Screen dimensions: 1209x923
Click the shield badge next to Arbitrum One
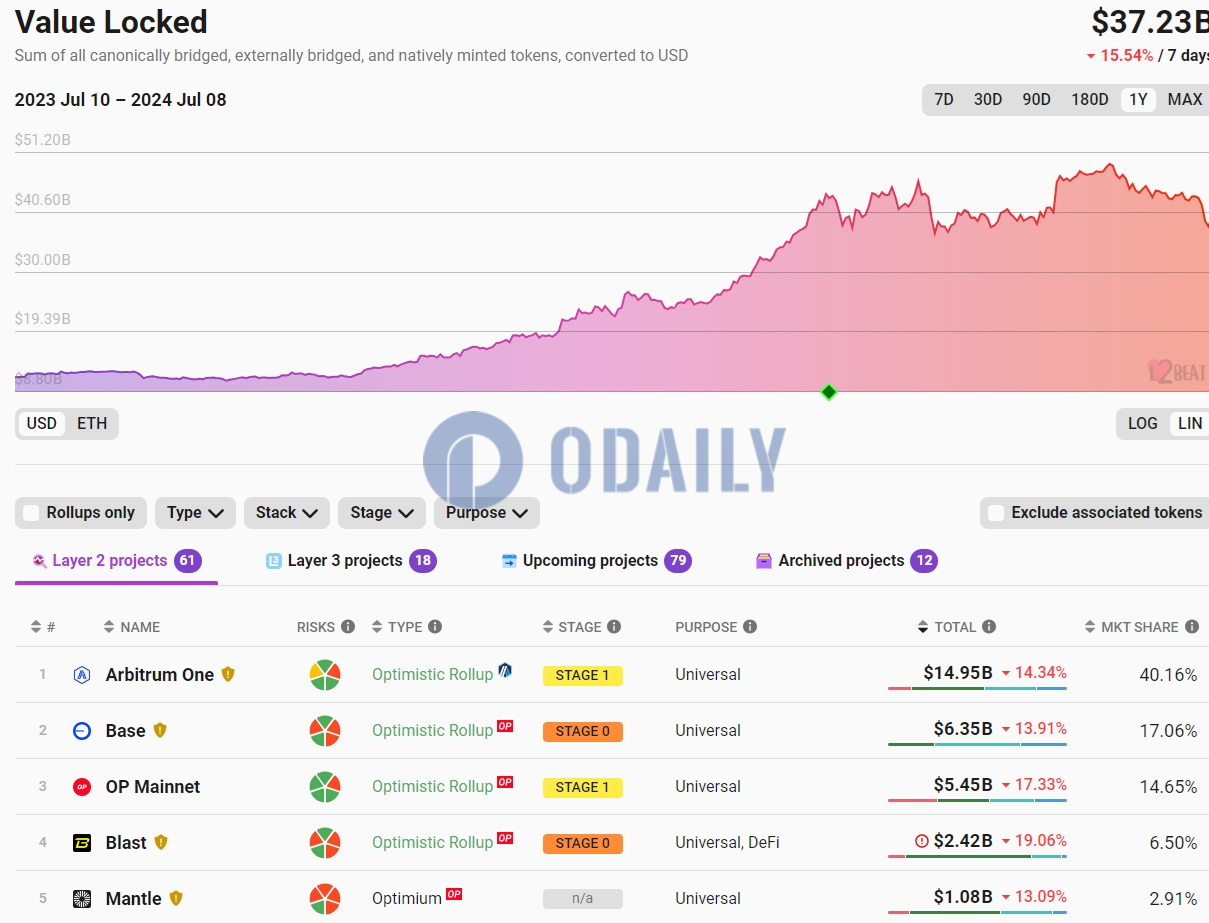coord(228,674)
